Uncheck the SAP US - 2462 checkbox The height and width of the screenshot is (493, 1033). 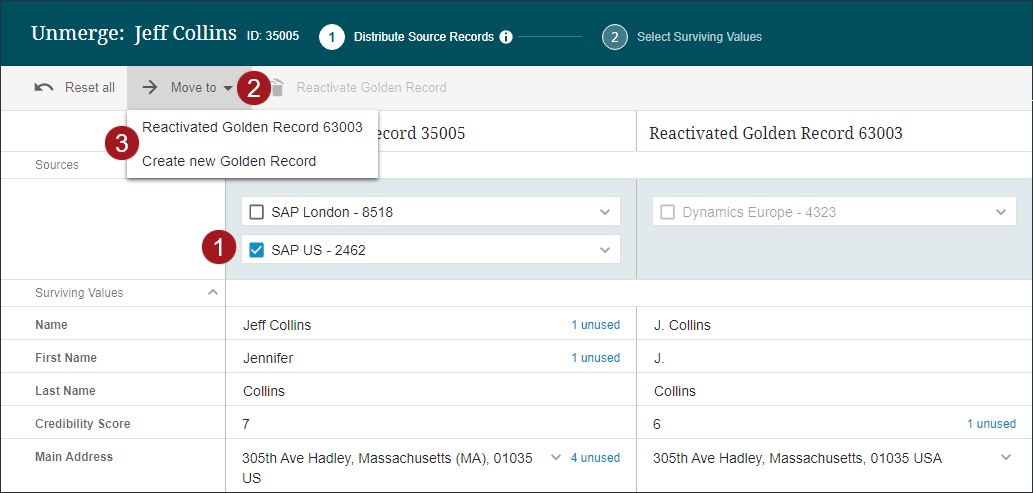coord(257,250)
